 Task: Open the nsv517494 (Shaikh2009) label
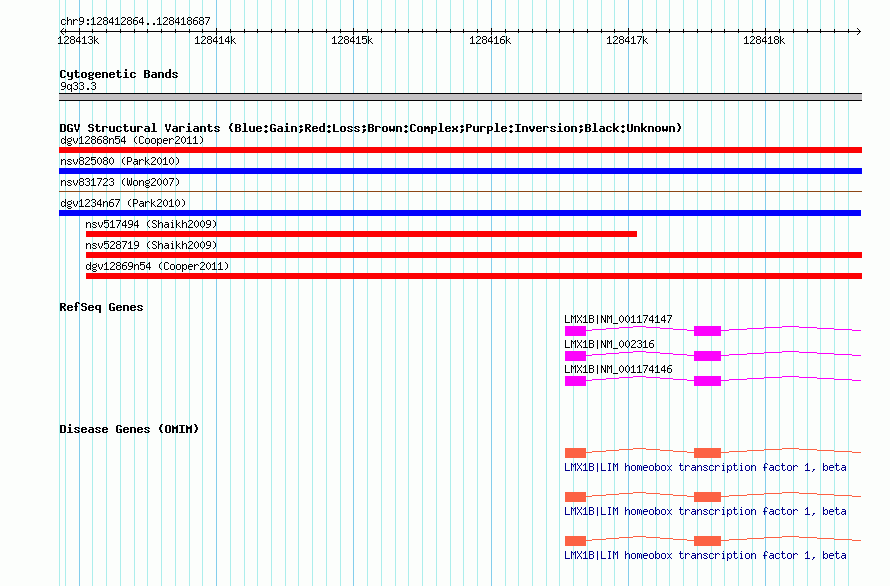pos(151,224)
